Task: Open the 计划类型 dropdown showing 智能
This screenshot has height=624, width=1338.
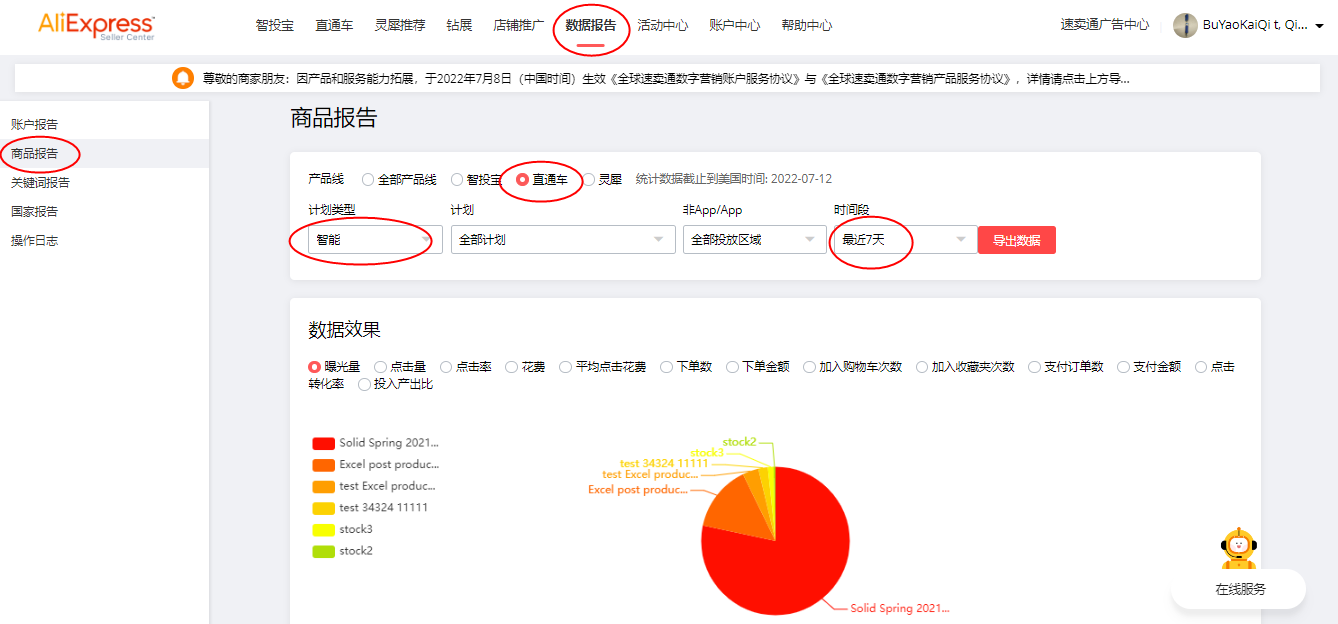Action: 371,239
